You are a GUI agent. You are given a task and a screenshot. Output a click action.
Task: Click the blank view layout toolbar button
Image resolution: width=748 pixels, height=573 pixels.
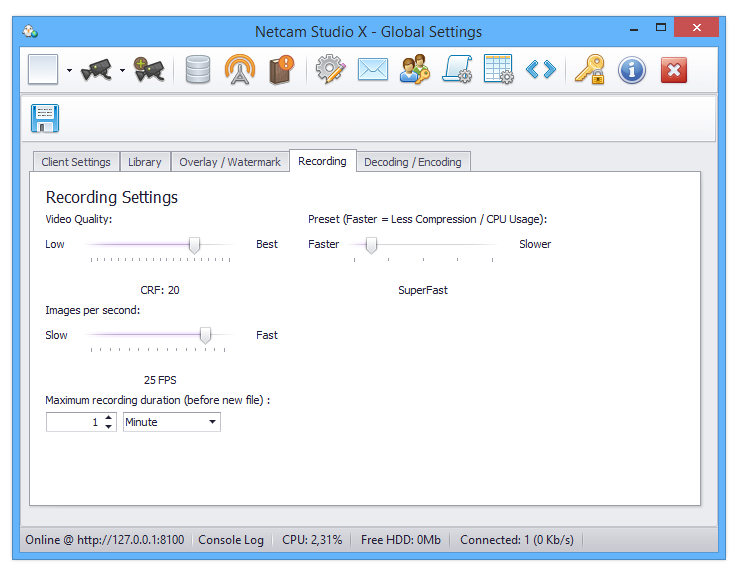coord(43,70)
